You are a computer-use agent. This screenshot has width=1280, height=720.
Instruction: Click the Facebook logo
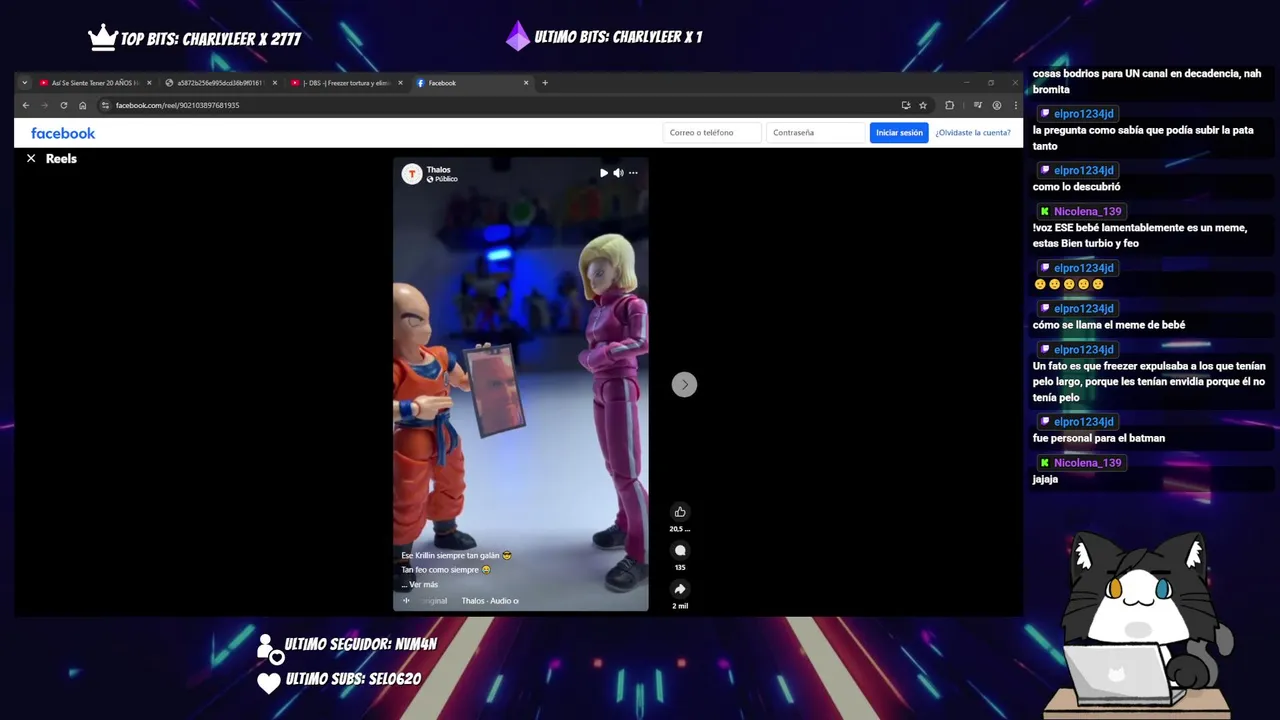[63, 133]
